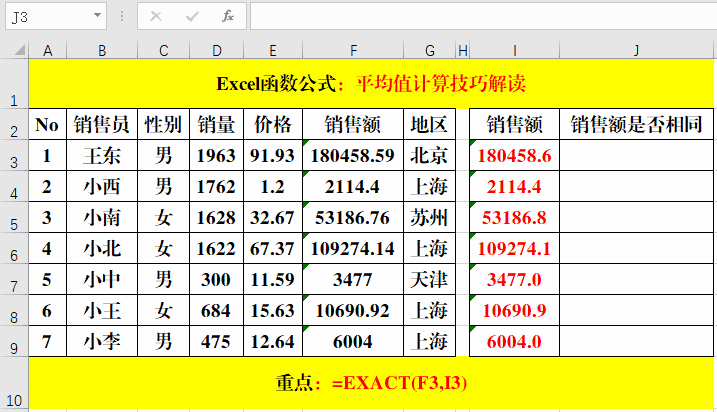Click the cell containing '小北'

point(102,249)
